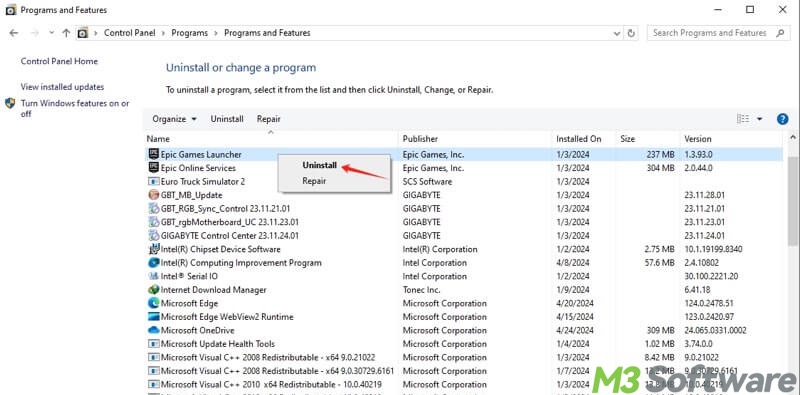Click the Visual C++ 2008 9.0.21022 icon
This screenshot has width=800, height=395.
[153, 357]
